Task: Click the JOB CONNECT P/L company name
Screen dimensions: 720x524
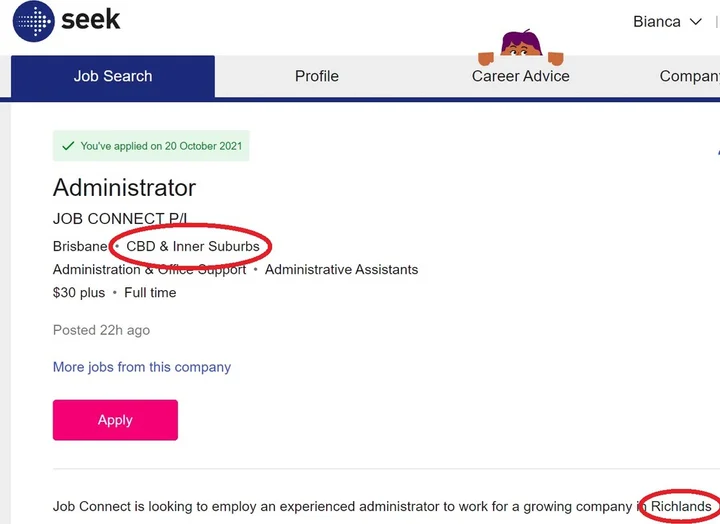Action: (120, 219)
